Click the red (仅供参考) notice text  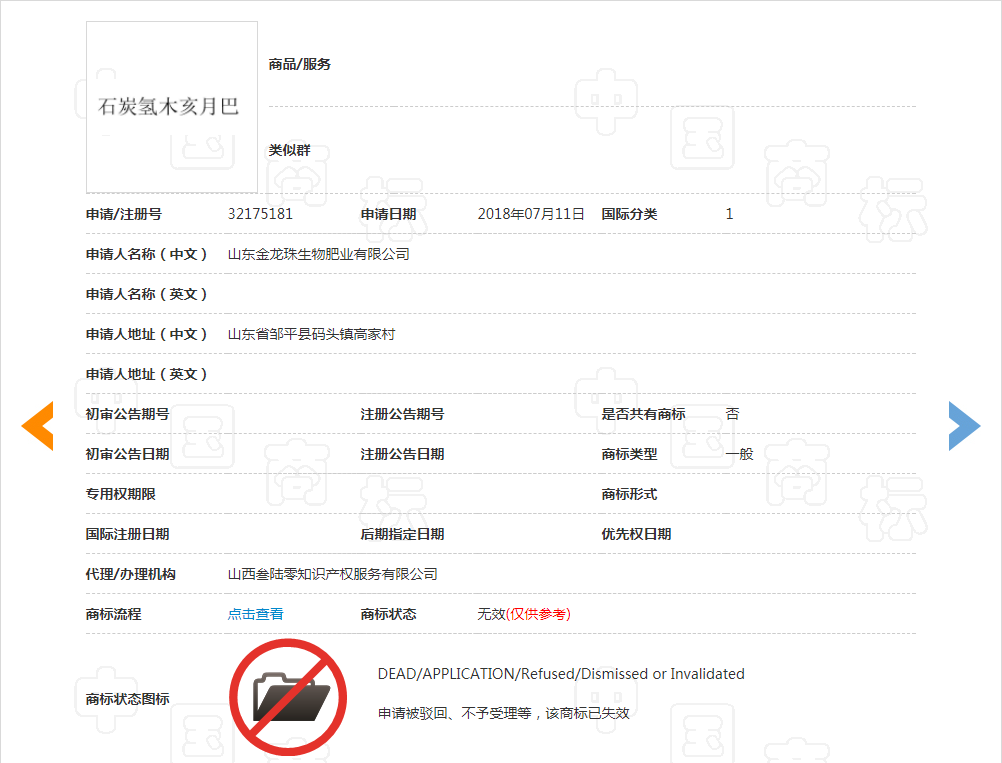[x=538, y=614]
